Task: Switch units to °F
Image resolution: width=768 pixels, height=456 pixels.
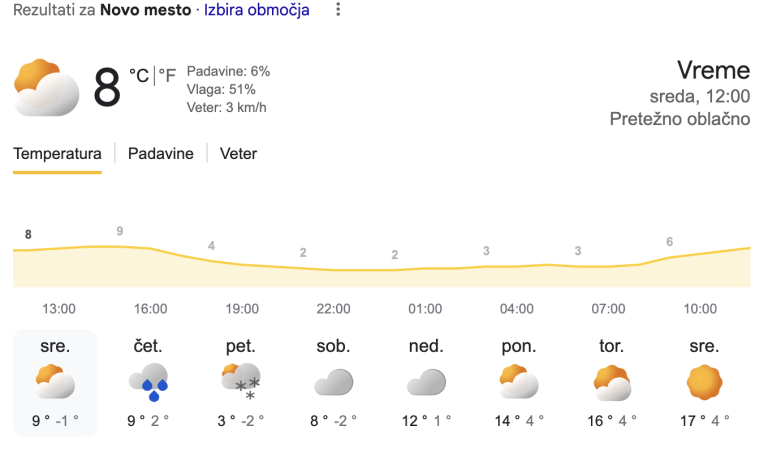Action: [168, 76]
